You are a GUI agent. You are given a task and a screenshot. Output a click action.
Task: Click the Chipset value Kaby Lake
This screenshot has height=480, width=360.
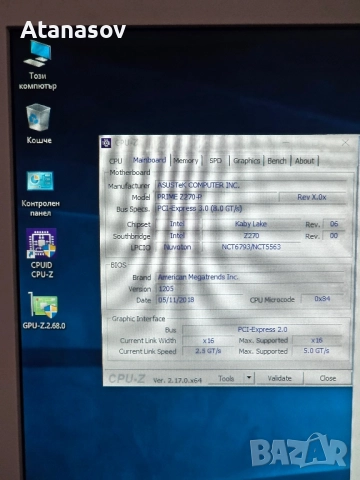[x=251, y=224]
